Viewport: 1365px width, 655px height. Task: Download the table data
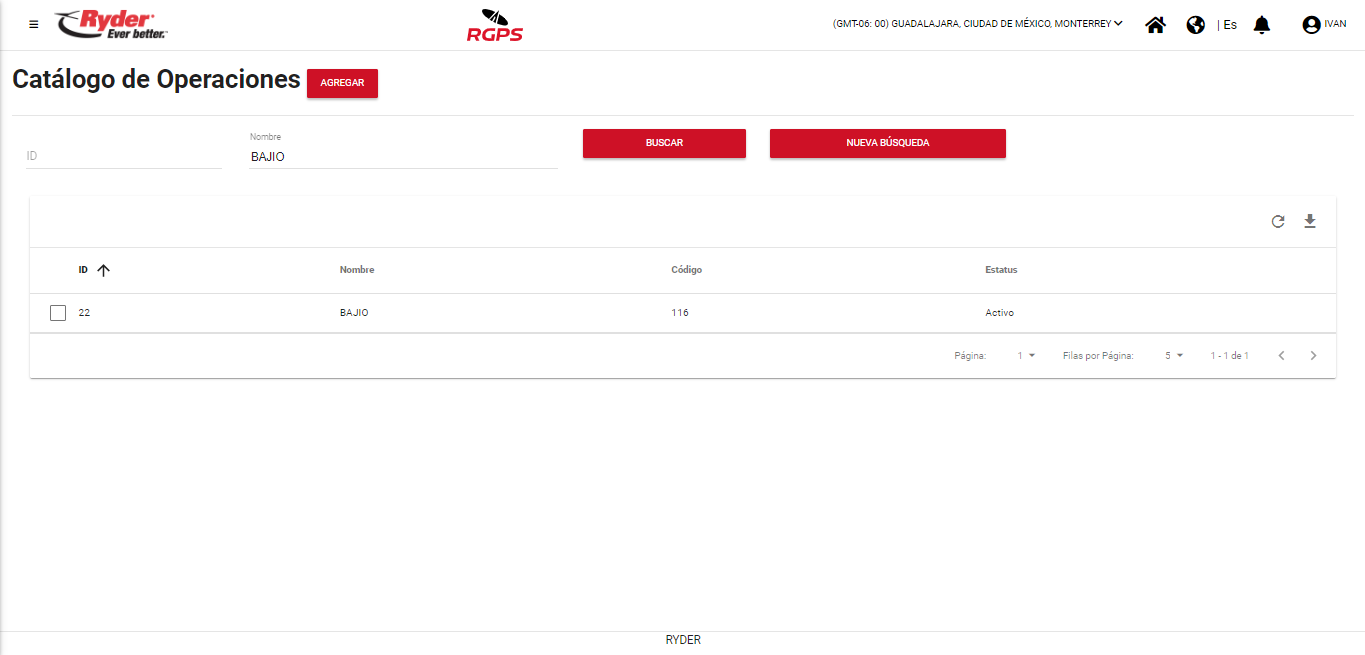coord(1310,221)
